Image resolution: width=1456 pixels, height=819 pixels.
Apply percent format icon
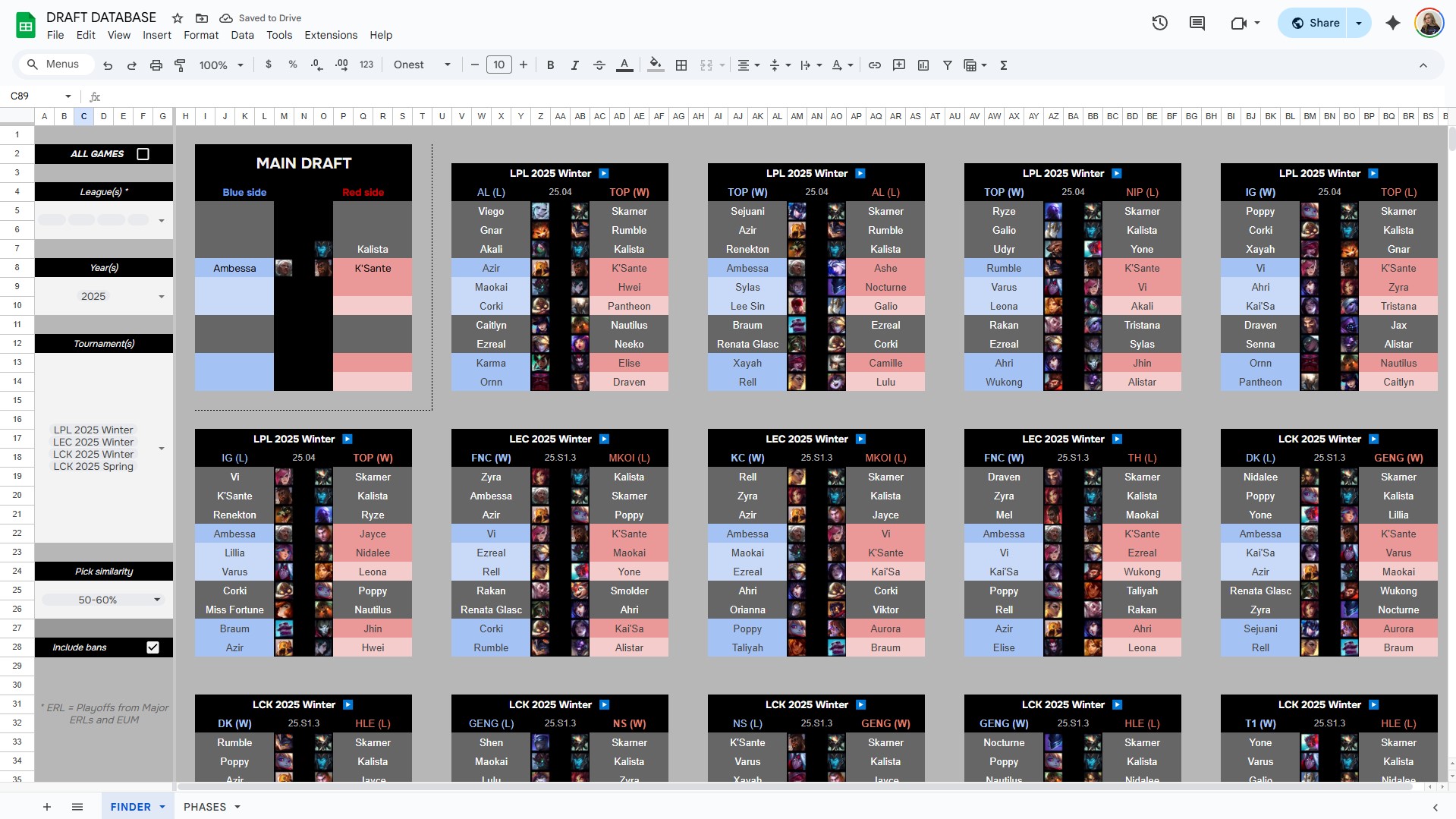[x=293, y=65]
